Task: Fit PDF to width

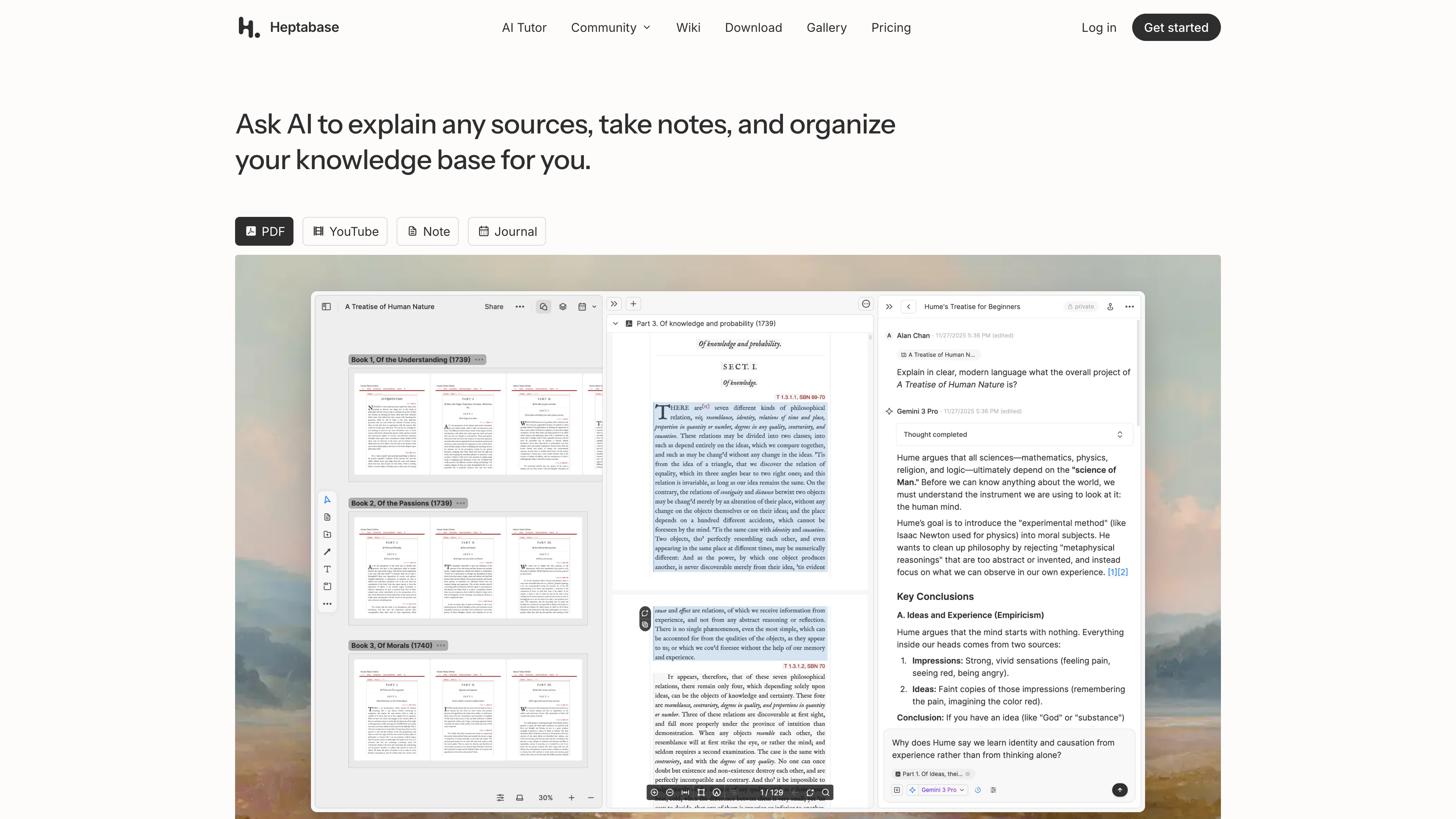Action: coord(685,792)
